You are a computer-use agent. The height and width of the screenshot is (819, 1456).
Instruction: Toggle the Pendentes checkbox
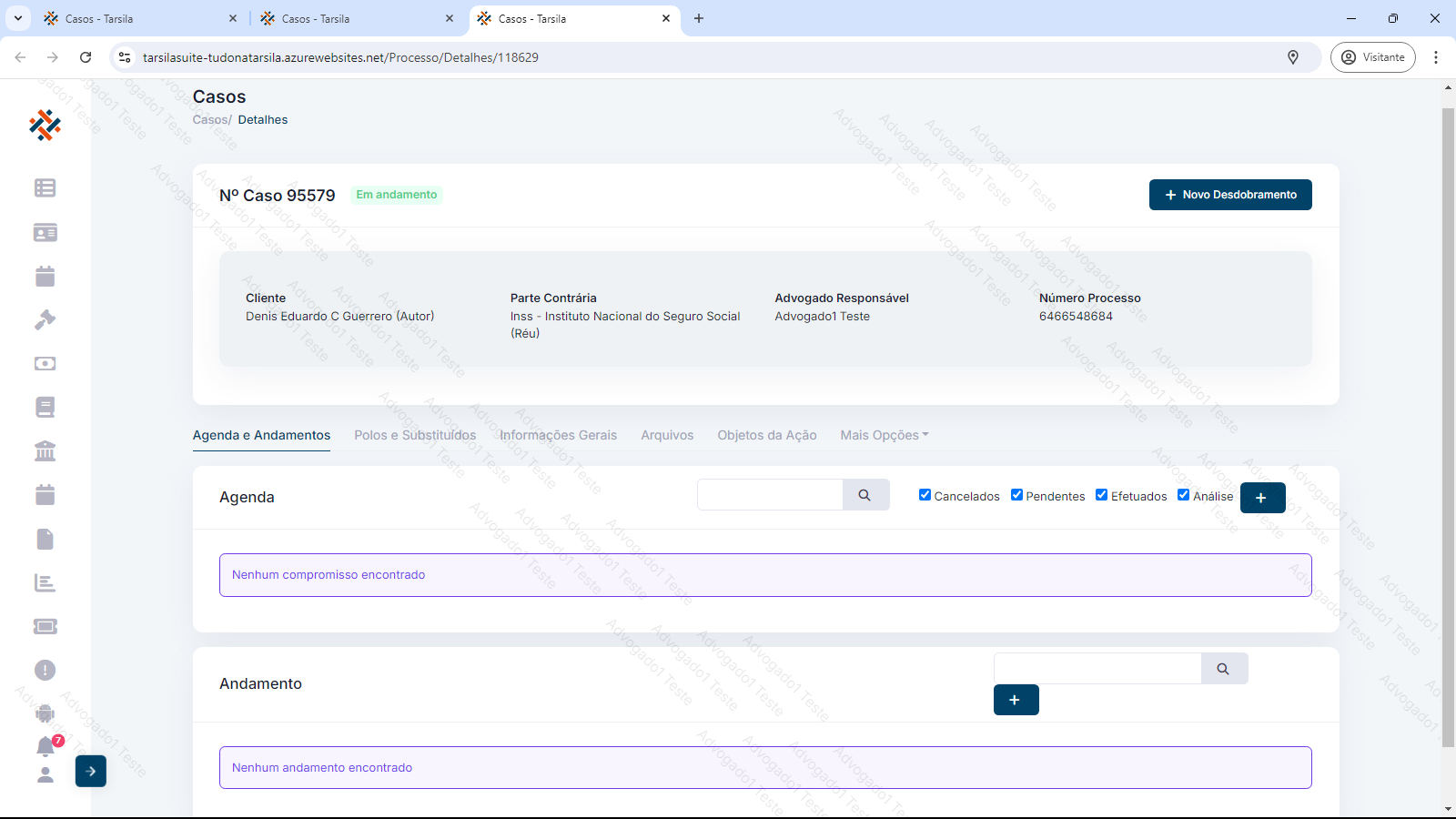(1016, 495)
